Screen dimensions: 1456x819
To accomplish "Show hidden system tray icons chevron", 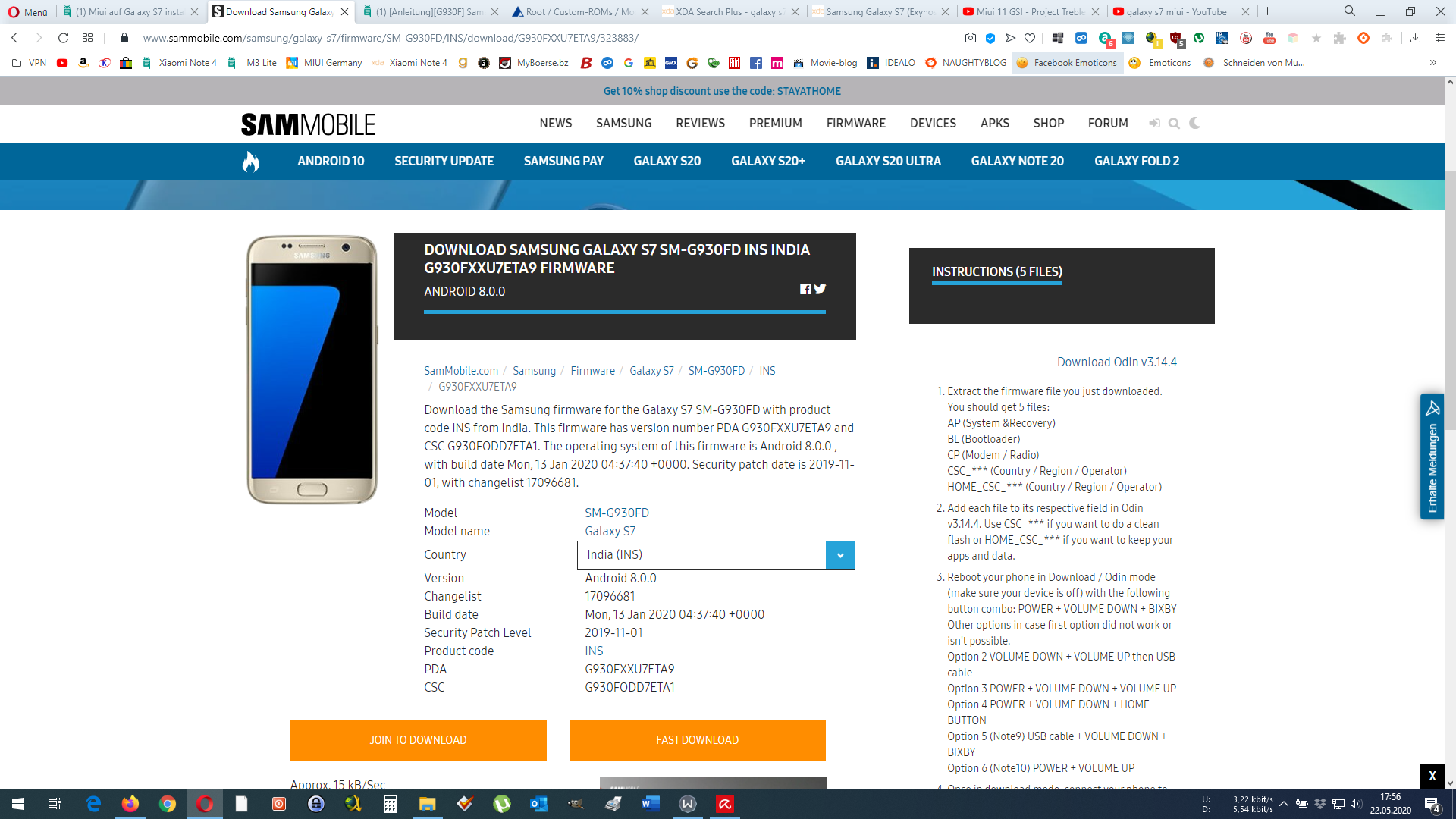I will (x=1284, y=804).
